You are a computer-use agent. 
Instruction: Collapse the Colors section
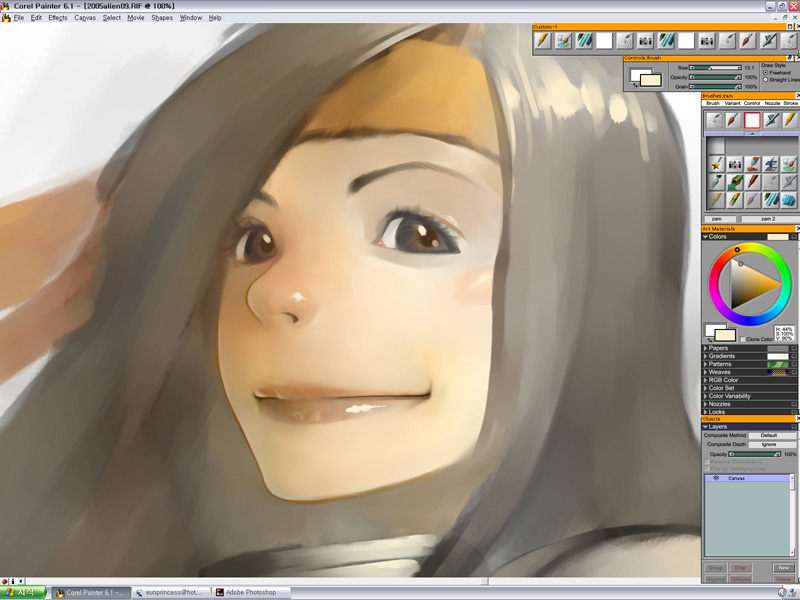(x=706, y=237)
